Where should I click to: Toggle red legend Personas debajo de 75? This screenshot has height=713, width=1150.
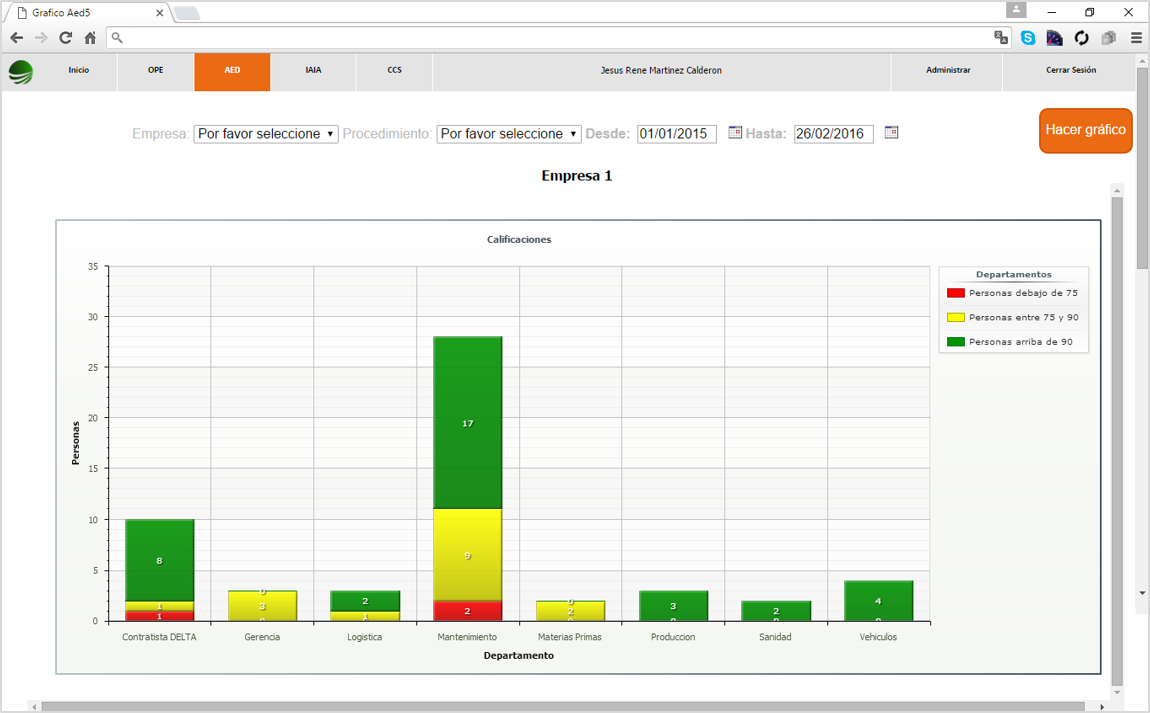[x=1013, y=293]
